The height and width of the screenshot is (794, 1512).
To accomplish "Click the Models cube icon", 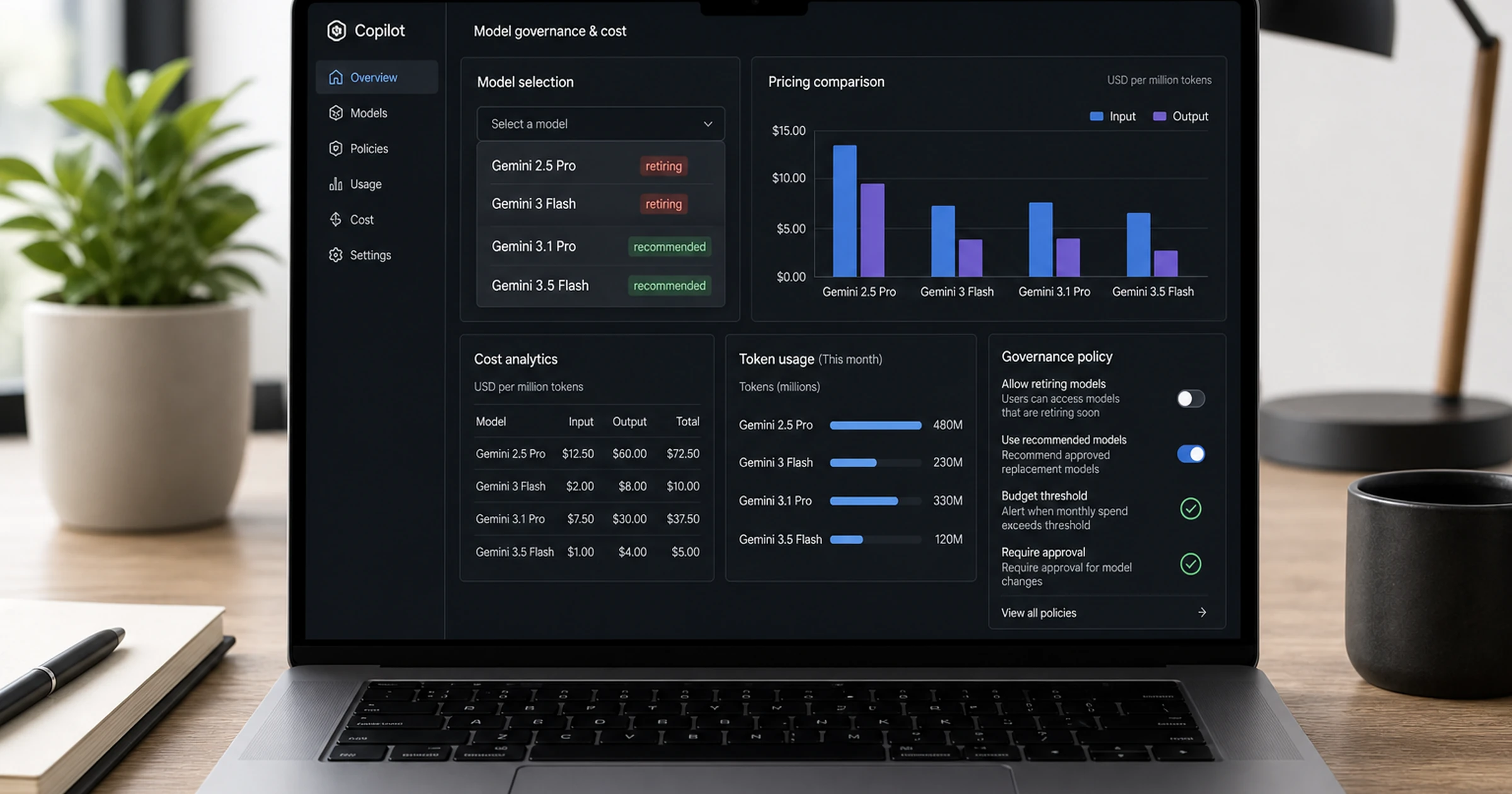I will pos(336,113).
